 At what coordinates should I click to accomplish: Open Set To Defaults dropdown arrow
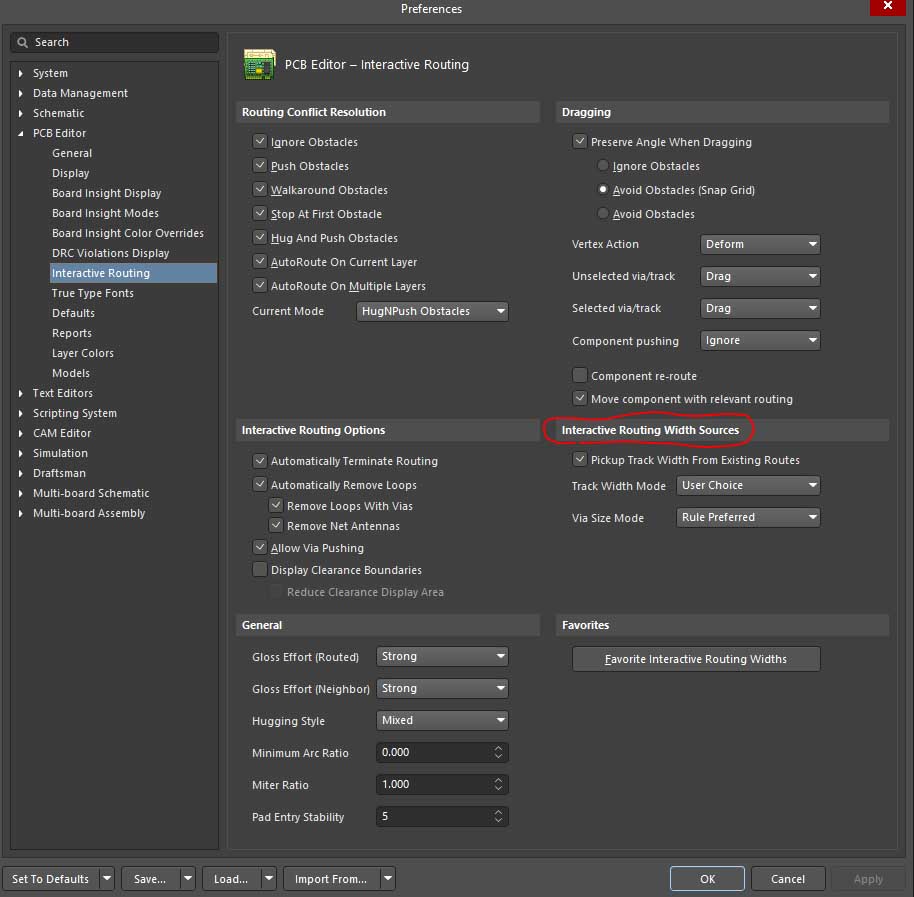(x=106, y=879)
